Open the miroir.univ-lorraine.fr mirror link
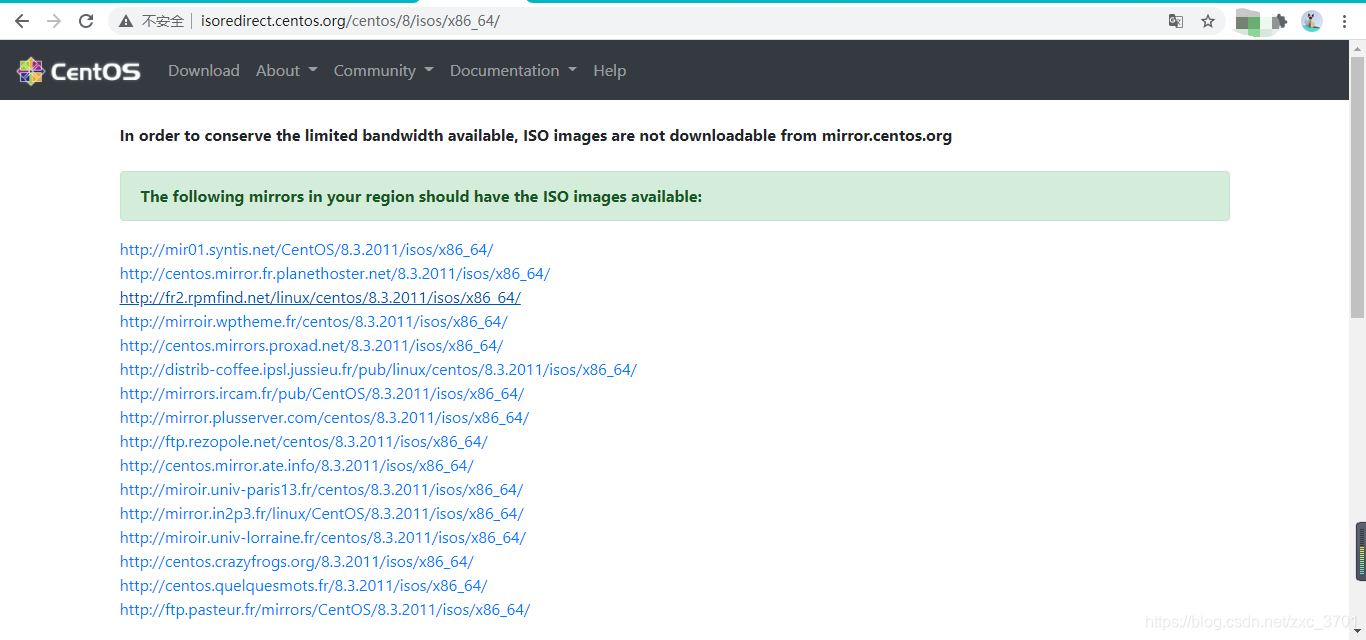 pyautogui.click(x=323, y=538)
